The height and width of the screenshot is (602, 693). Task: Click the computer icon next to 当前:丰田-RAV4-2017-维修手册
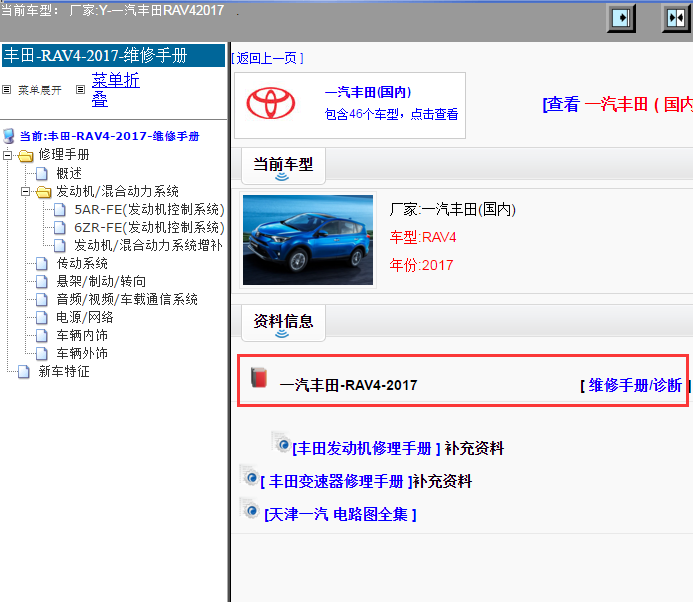tap(9, 136)
